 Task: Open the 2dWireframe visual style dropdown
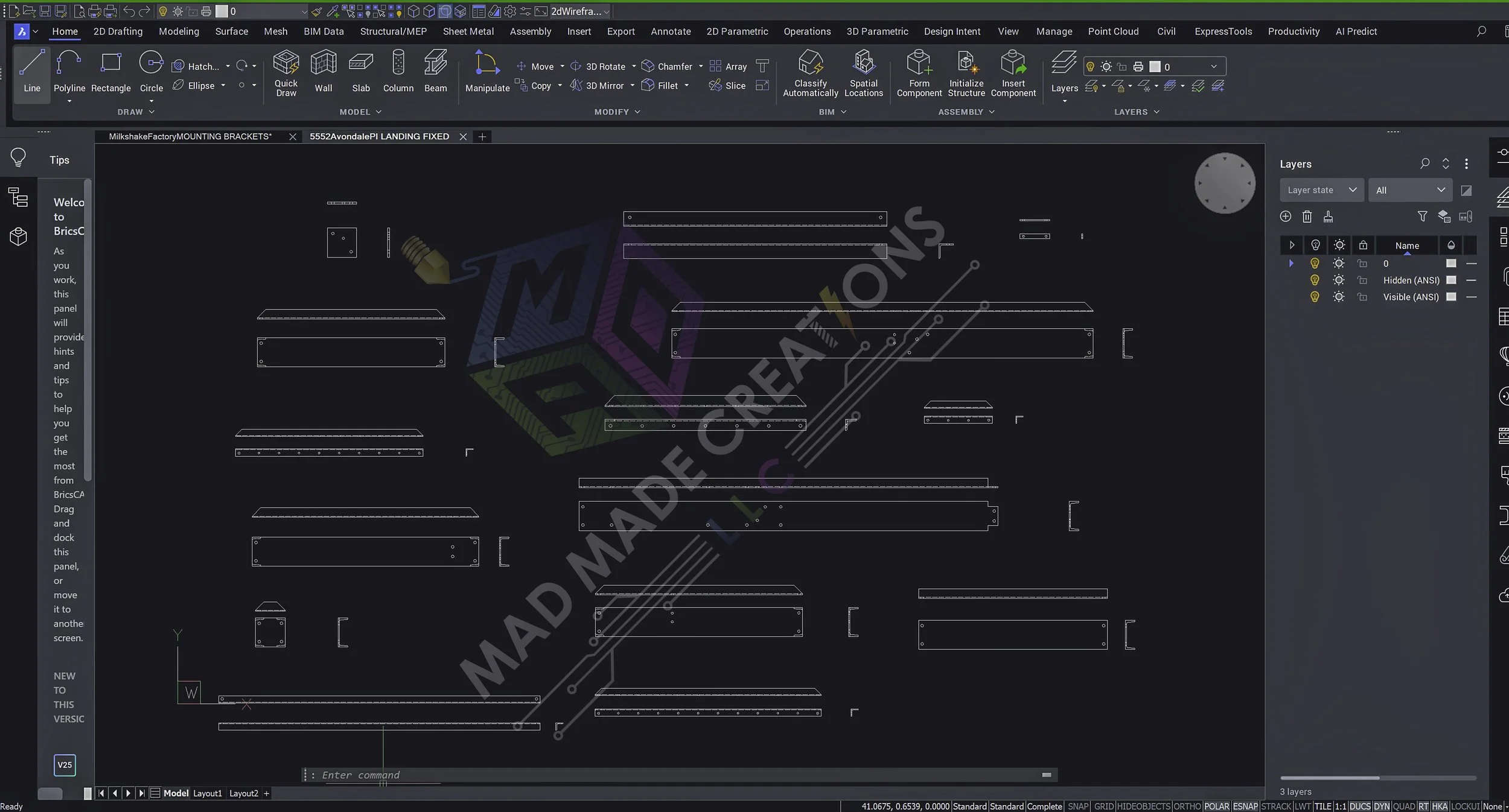[580, 11]
